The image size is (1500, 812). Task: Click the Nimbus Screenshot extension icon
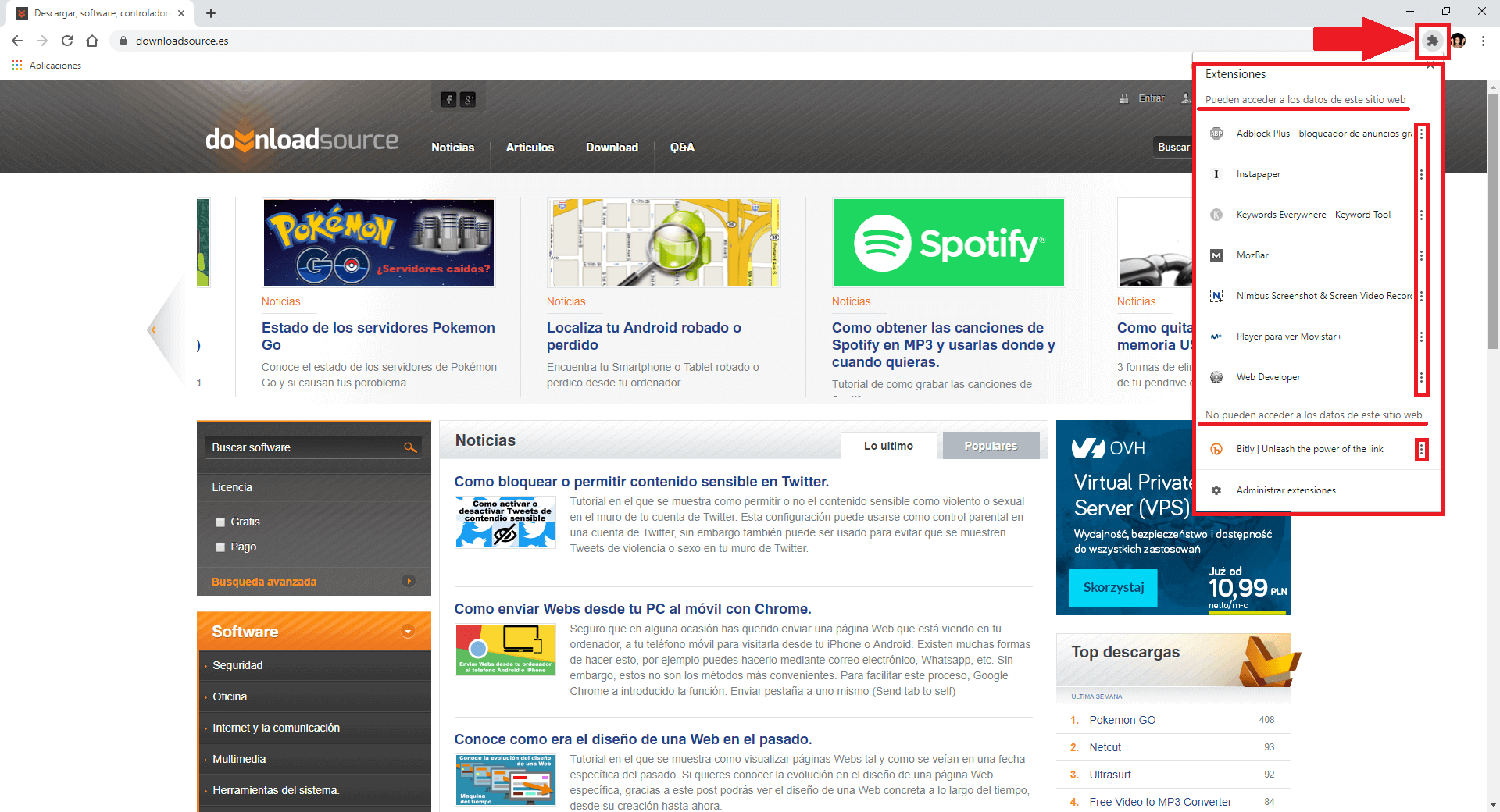(x=1216, y=296)
